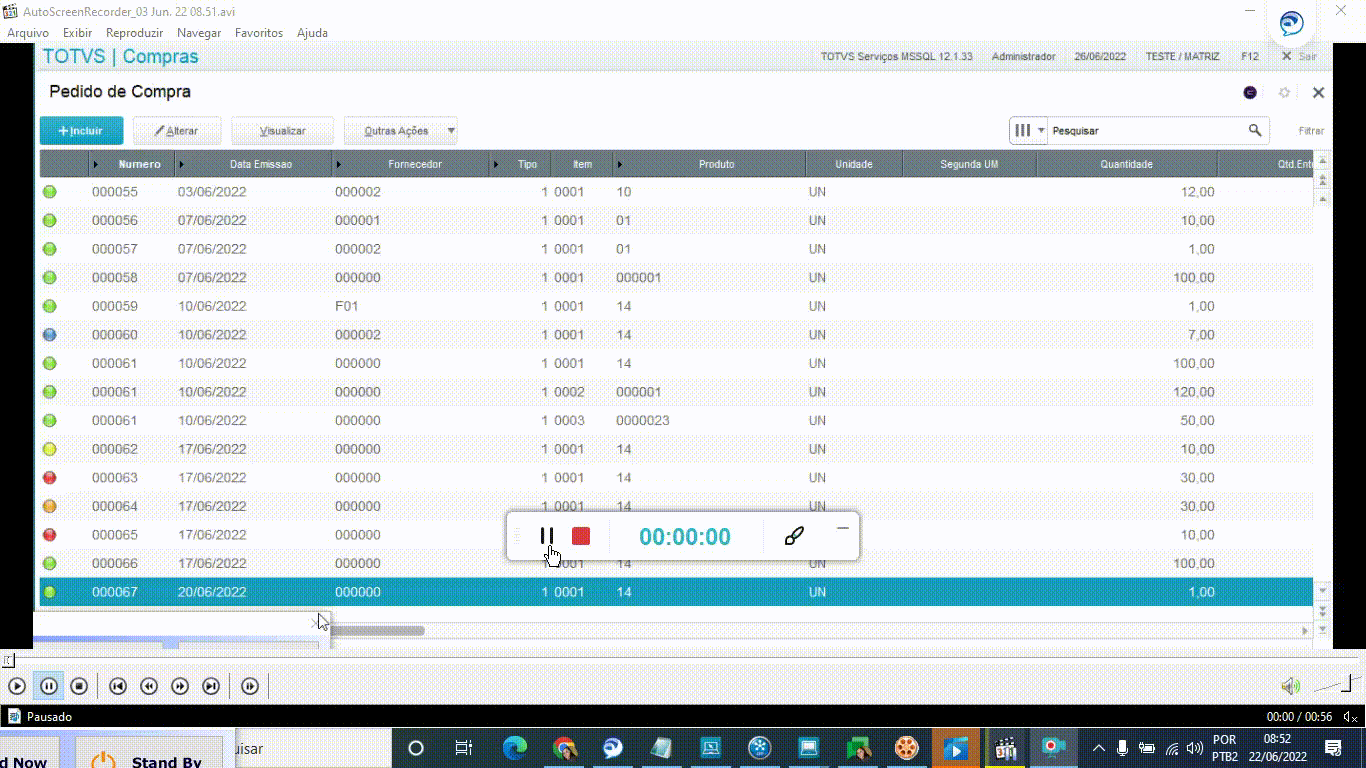Expand the Produto column header arrow

tap(620, 164)
